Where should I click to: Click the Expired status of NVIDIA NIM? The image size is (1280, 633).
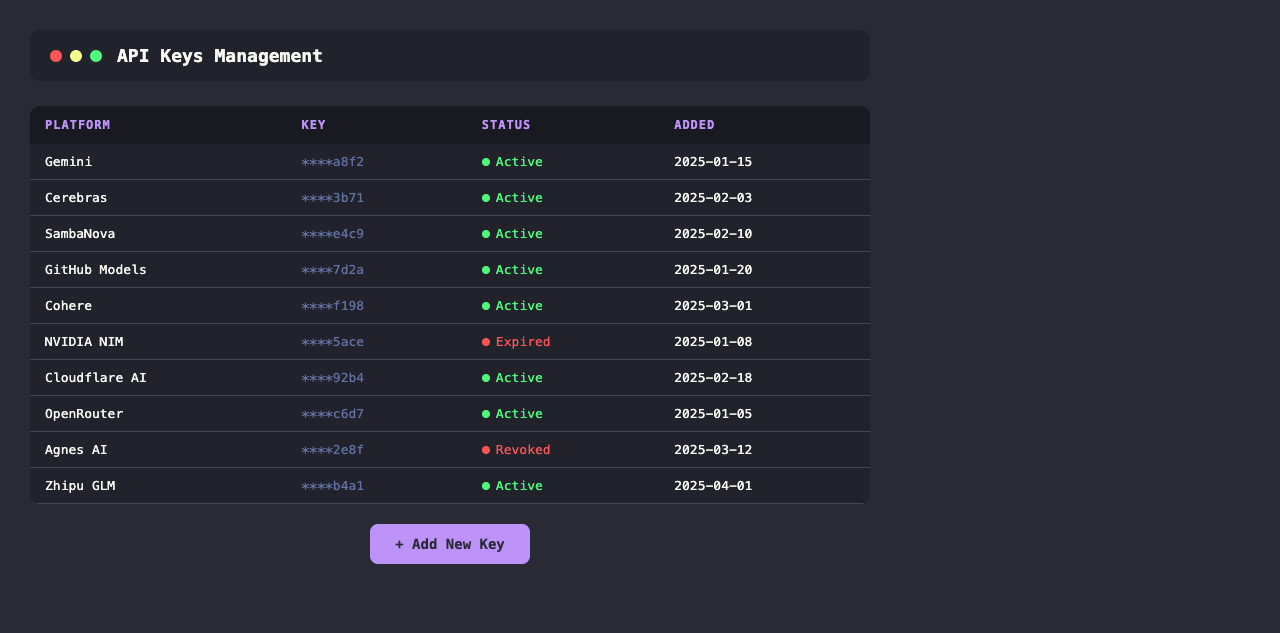coord(516,342)
